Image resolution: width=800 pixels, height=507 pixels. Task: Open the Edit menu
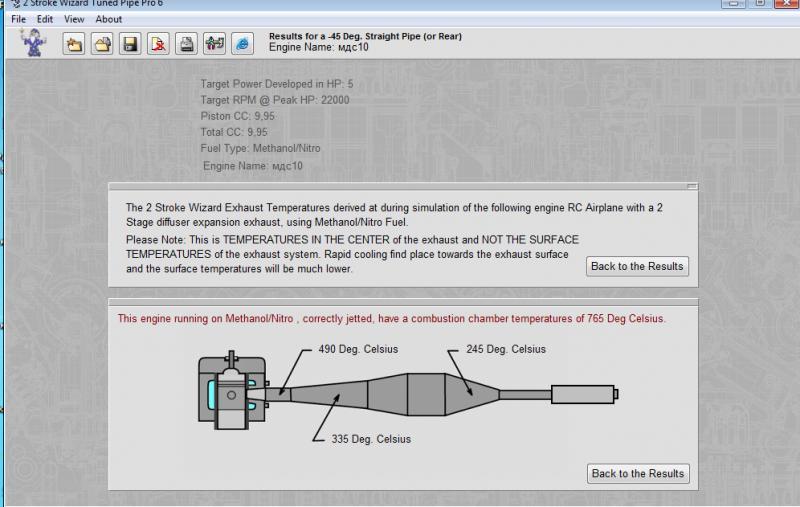[45, 19]
